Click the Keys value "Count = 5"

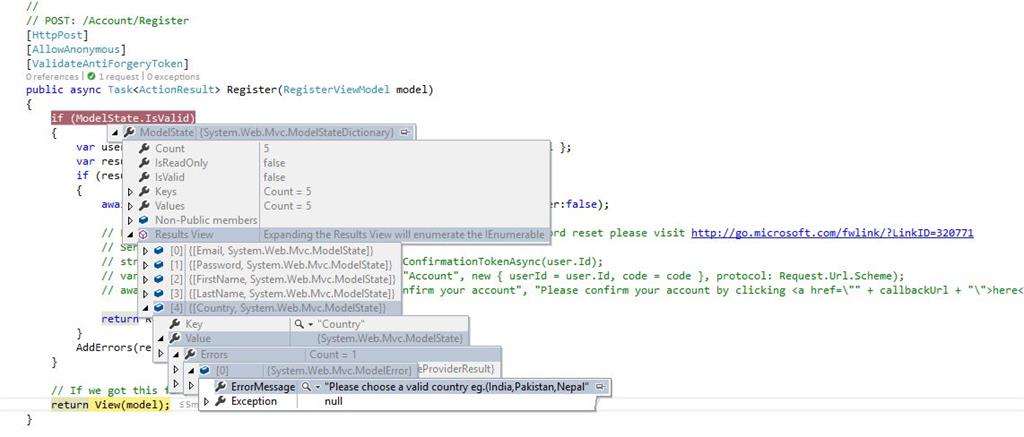click(287, 191)
